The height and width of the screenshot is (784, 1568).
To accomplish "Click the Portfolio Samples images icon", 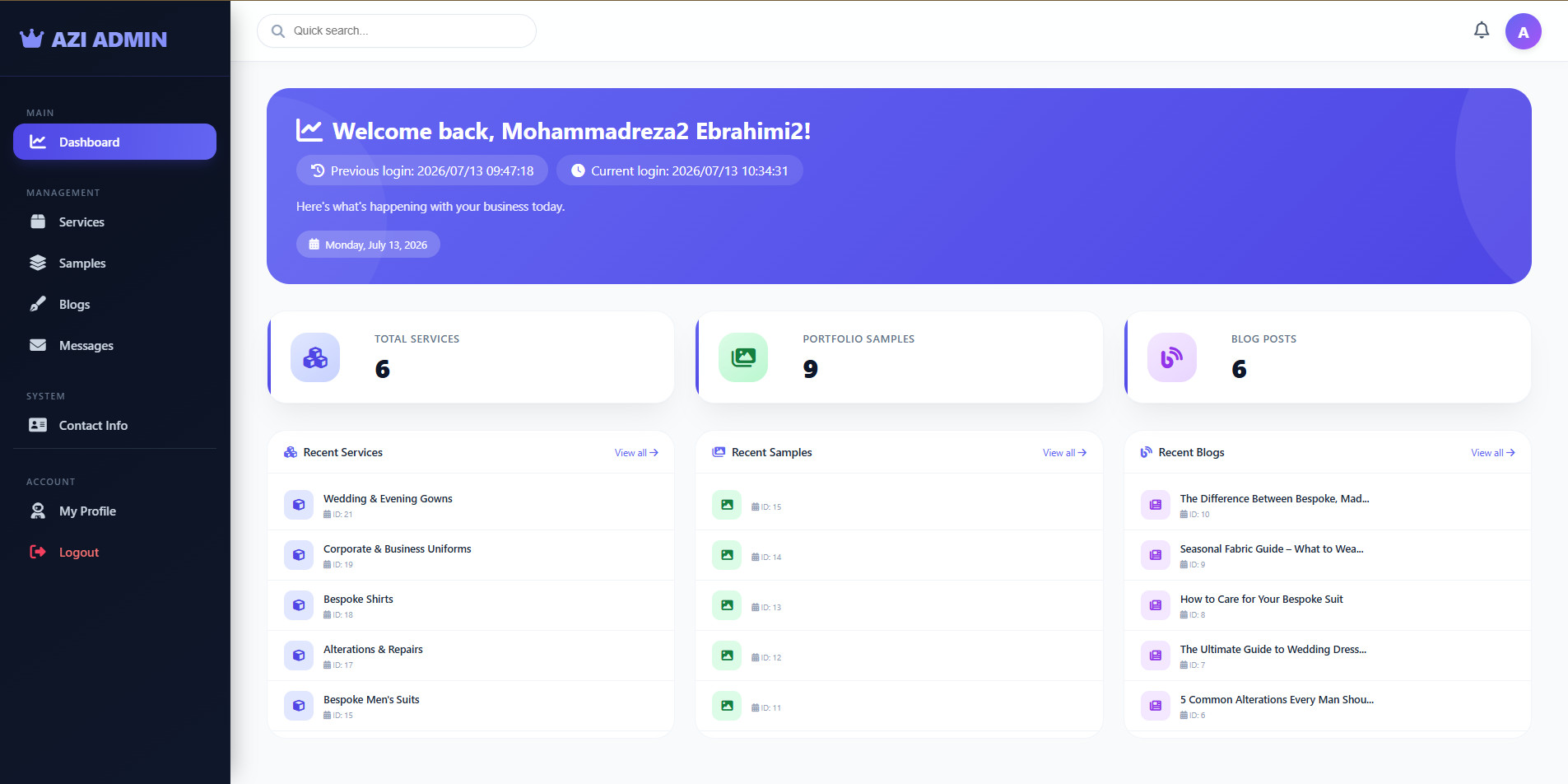I will point(743,357).
